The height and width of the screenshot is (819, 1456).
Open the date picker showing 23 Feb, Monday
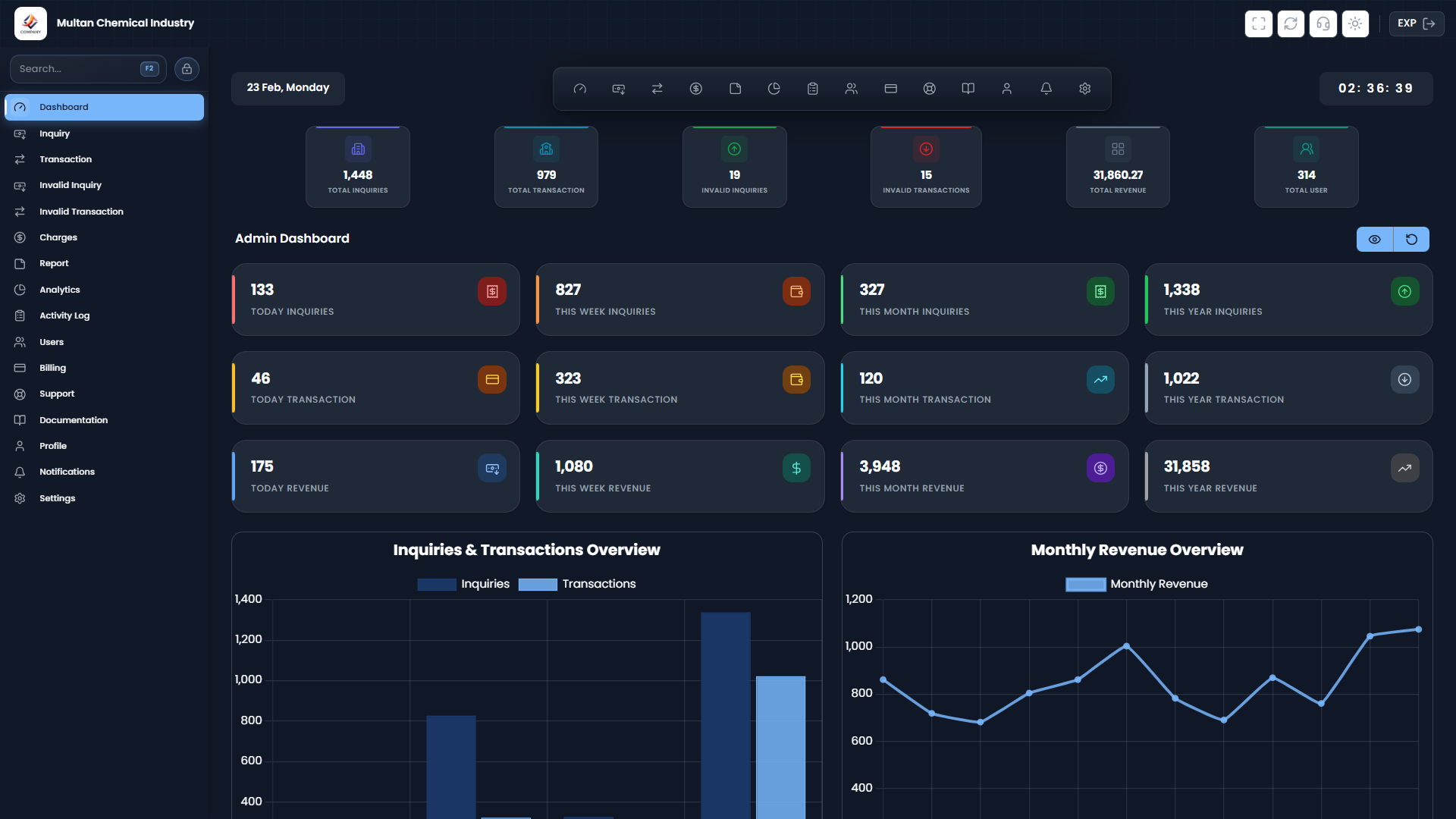(x=287, y=88)
